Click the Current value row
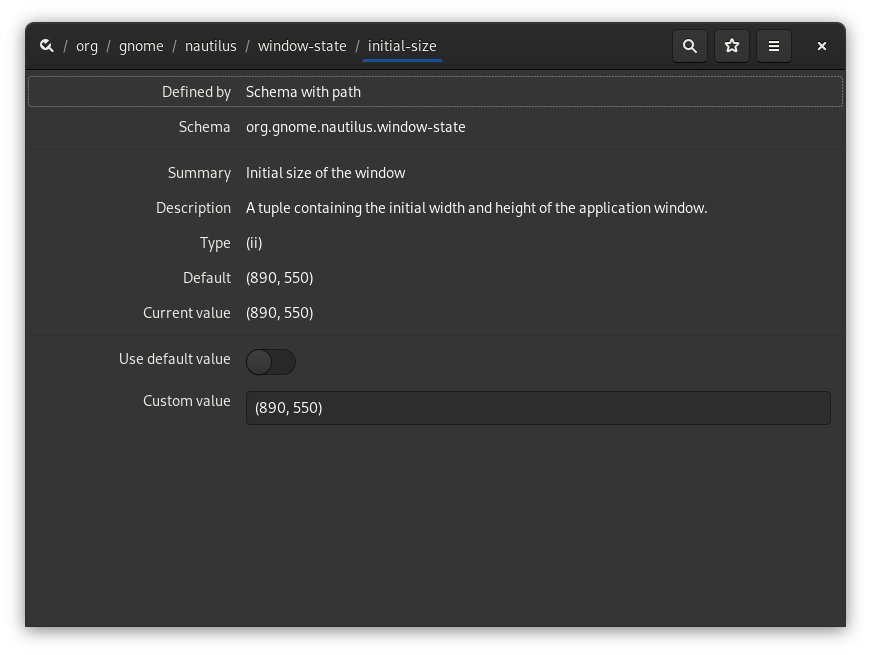Viewport: 871px width, 655px height. (x=435, y=312)
